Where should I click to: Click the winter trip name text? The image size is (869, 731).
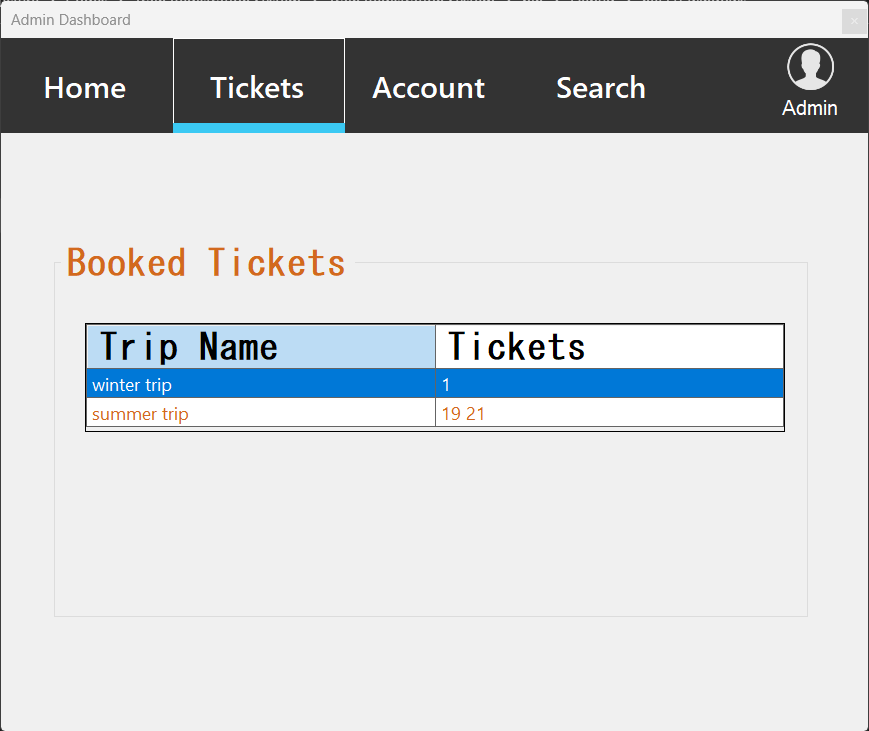[x=131, y=385]
